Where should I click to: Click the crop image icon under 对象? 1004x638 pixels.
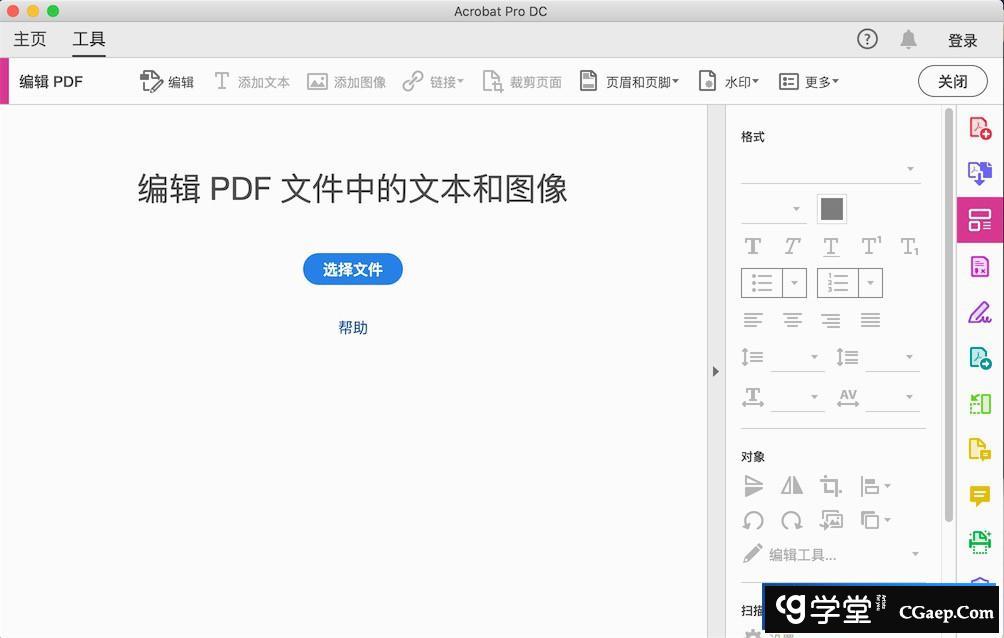[x=830, y=486]
